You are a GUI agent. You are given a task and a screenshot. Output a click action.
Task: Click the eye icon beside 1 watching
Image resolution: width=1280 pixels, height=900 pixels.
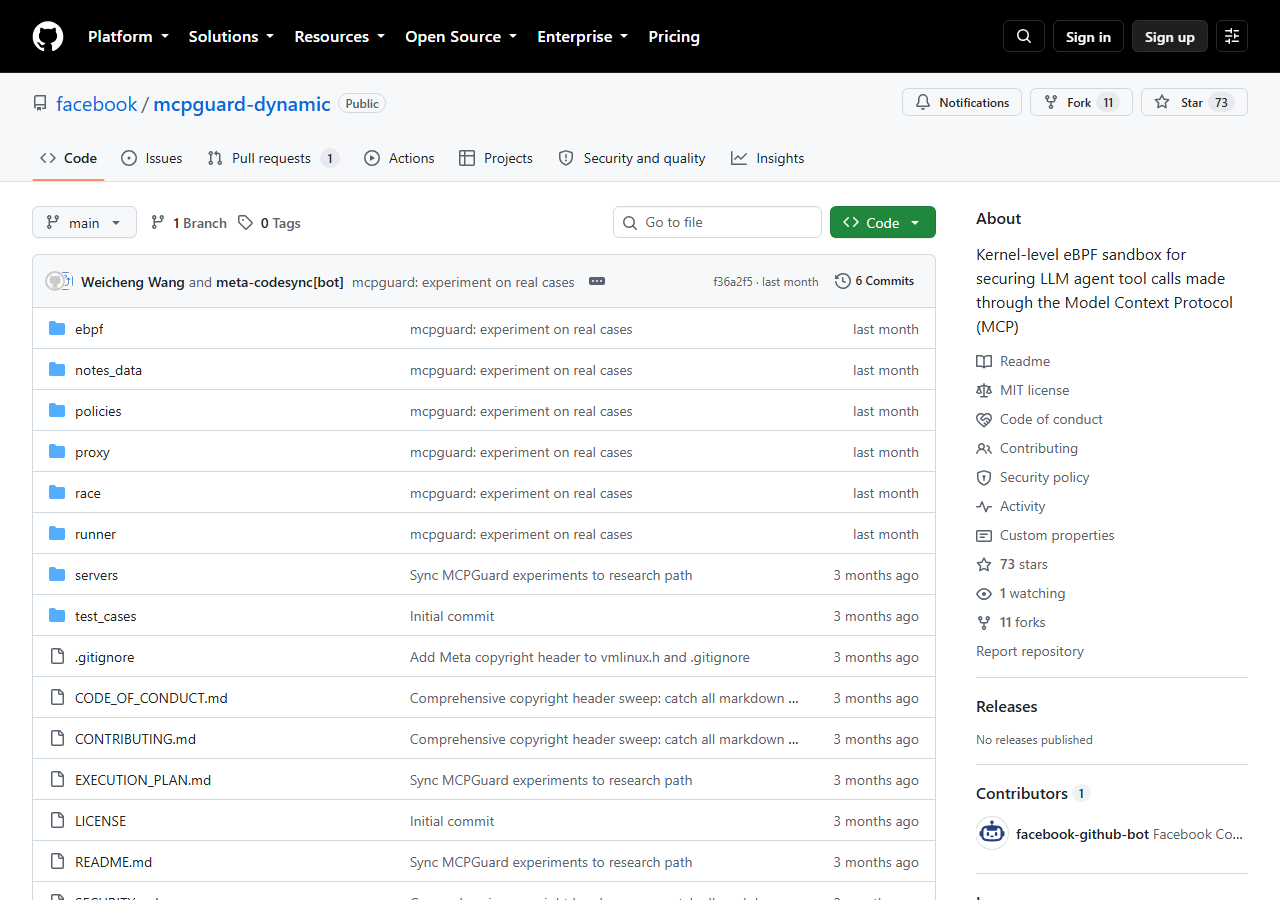984,593
